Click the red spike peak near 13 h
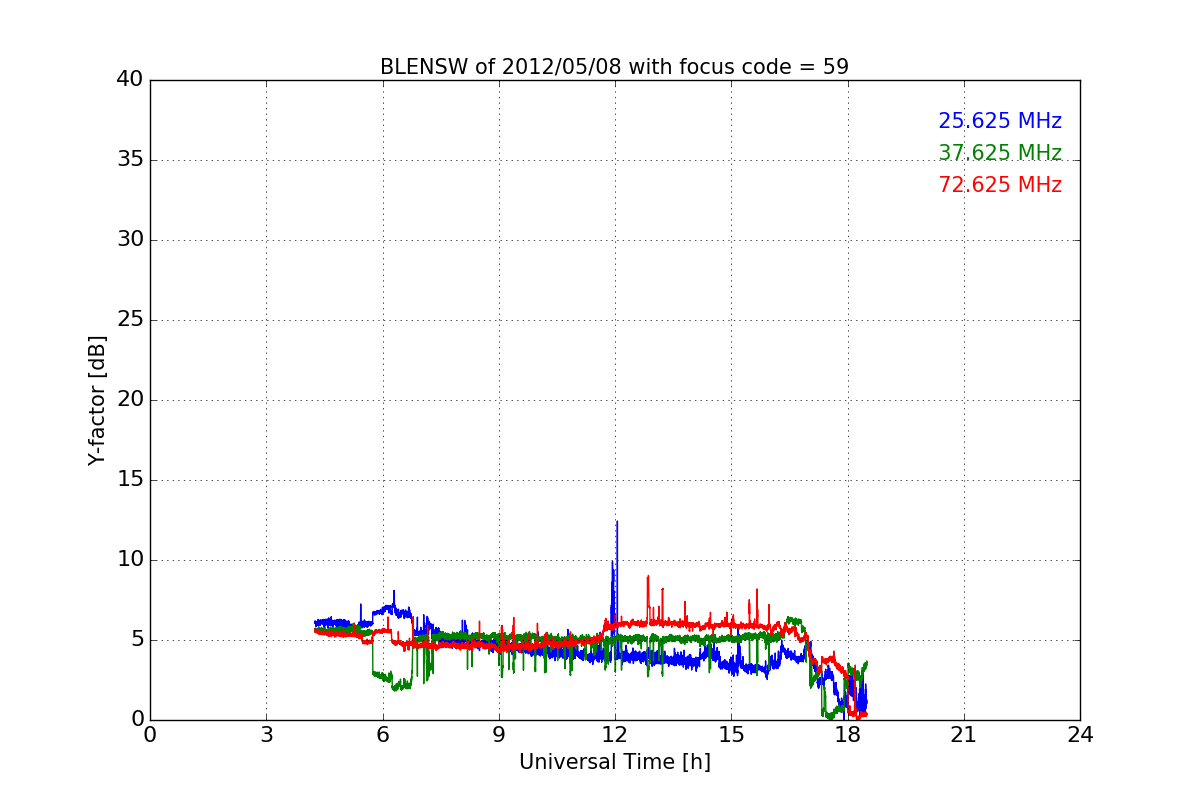Screen dimensions: 1200x800 point(648,577)
